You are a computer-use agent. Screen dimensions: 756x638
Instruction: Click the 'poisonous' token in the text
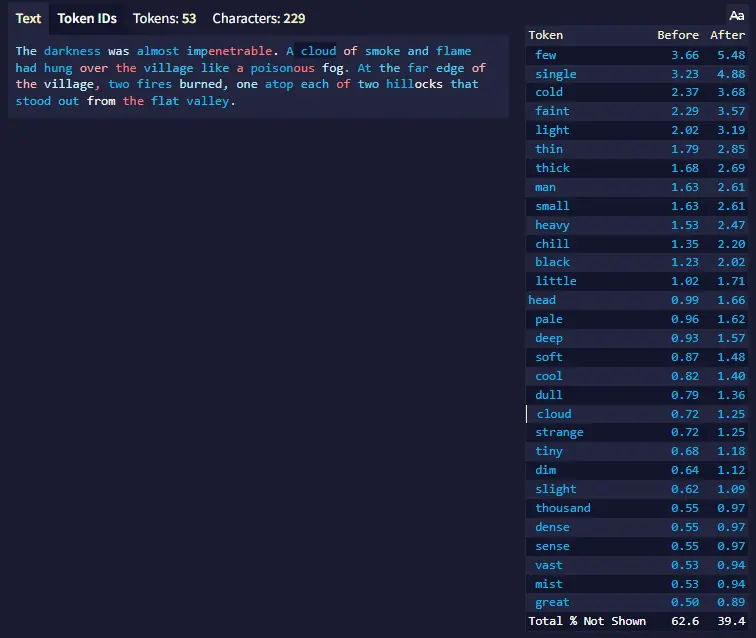tap(280, 68)
